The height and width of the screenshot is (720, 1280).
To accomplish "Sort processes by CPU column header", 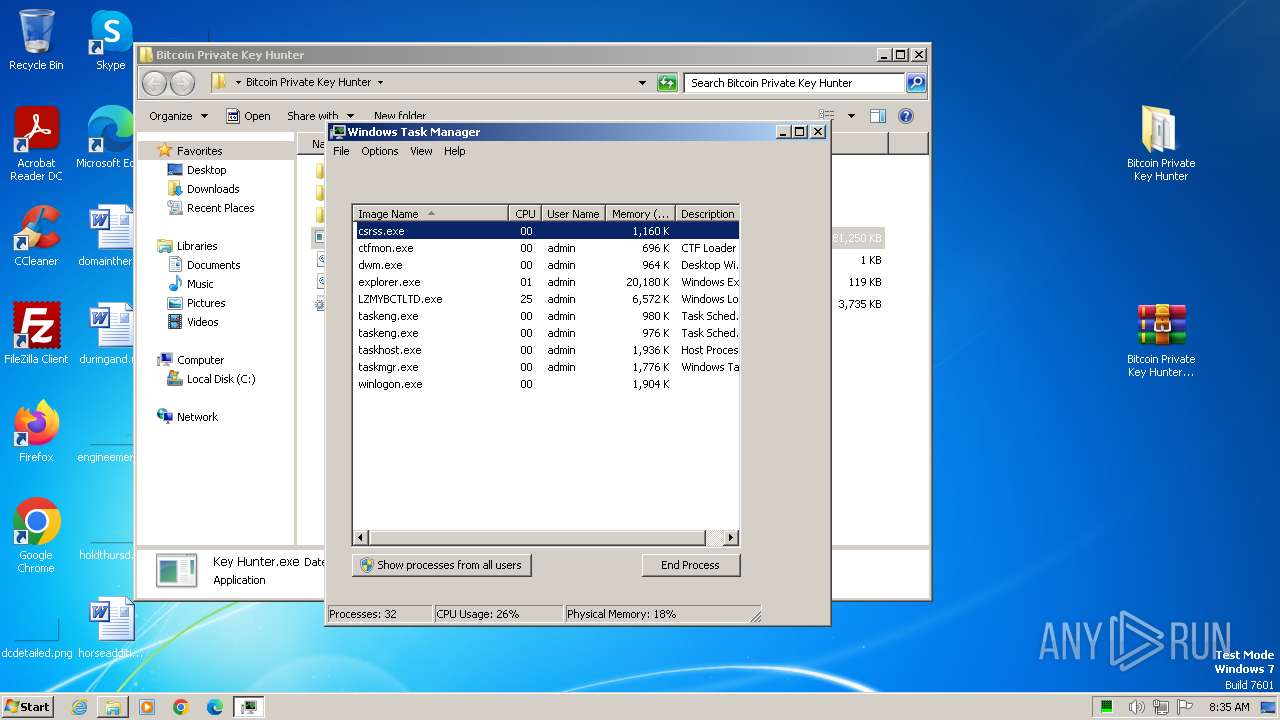I will 525,214.
